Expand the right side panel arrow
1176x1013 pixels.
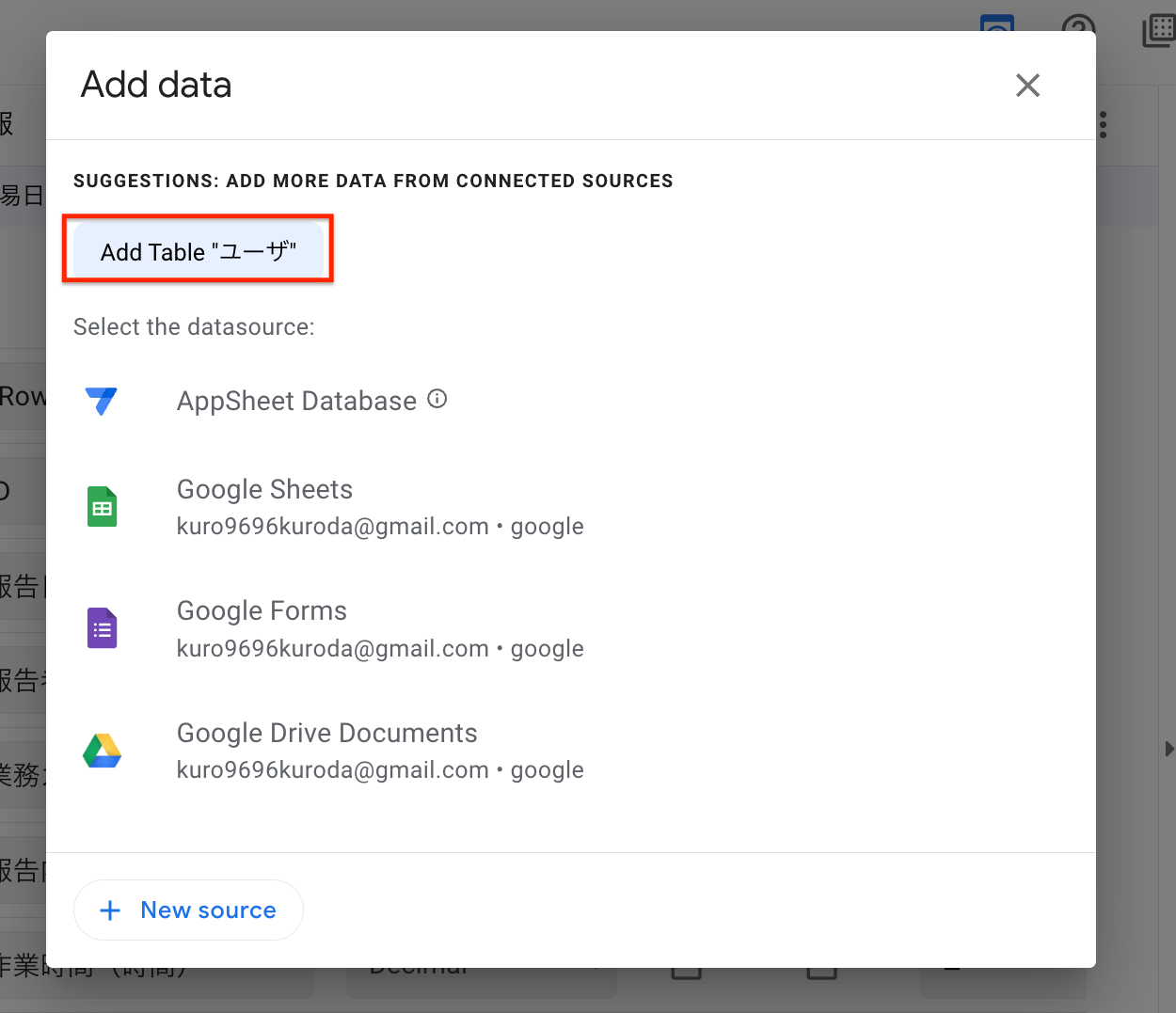click(x=1168, y=749)
